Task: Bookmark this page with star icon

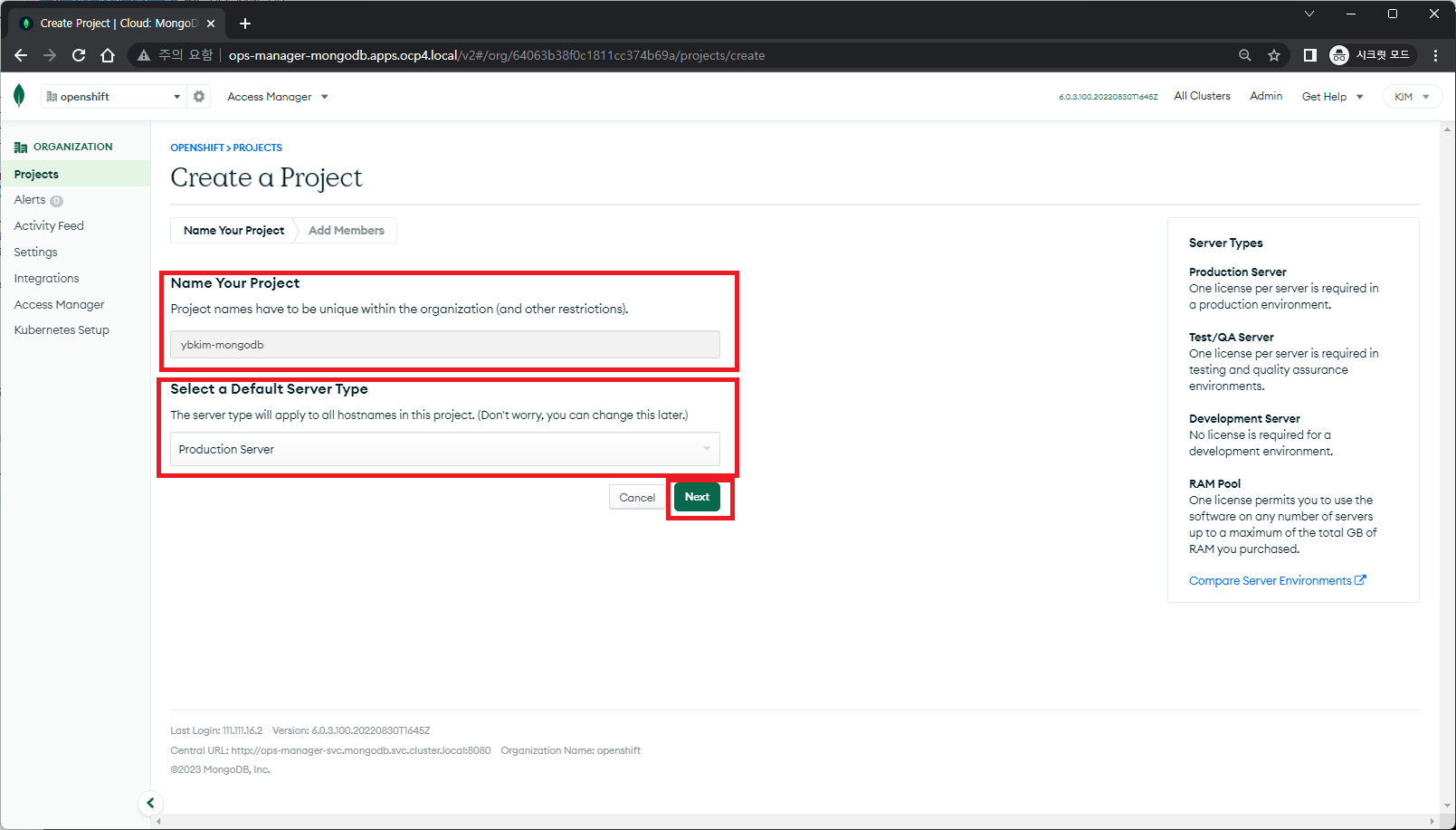Action: pos(1274,55)
